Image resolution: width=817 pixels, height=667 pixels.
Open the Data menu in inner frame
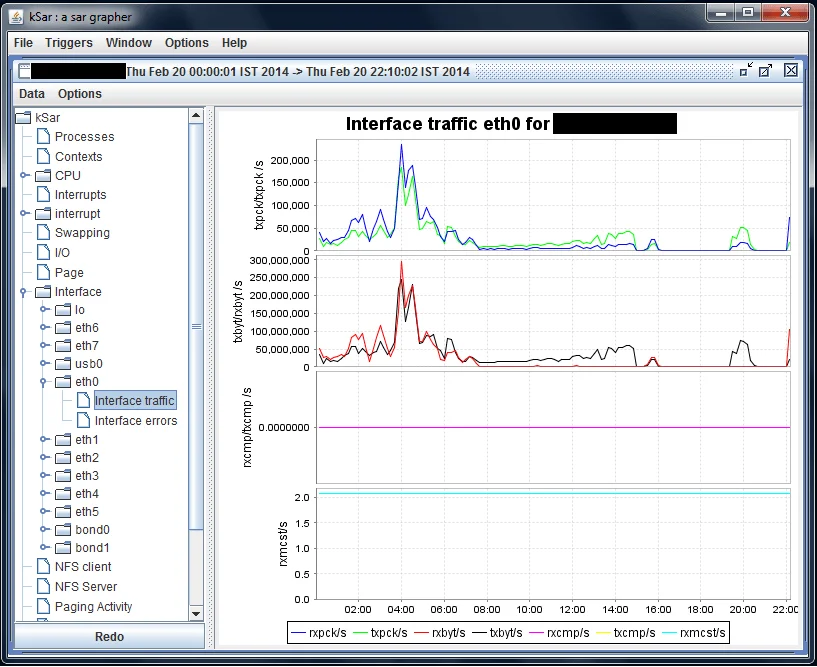click(x=32, y=94)
